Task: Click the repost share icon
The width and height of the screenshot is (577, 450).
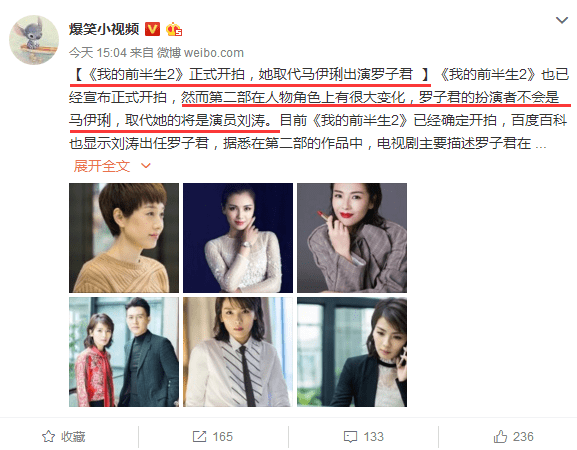Action: (199, 436)
